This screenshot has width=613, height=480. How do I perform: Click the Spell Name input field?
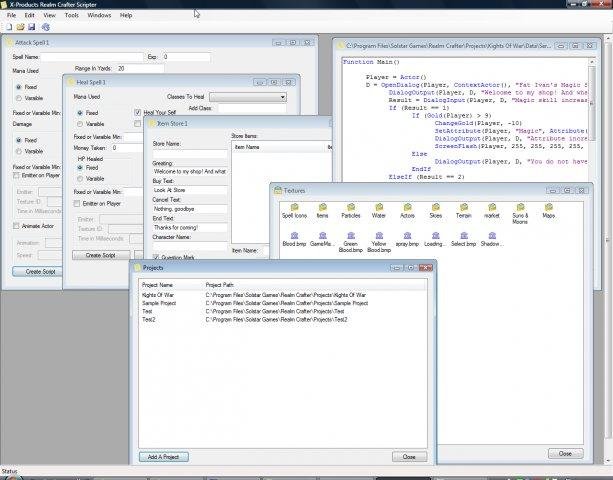point(92,57)
